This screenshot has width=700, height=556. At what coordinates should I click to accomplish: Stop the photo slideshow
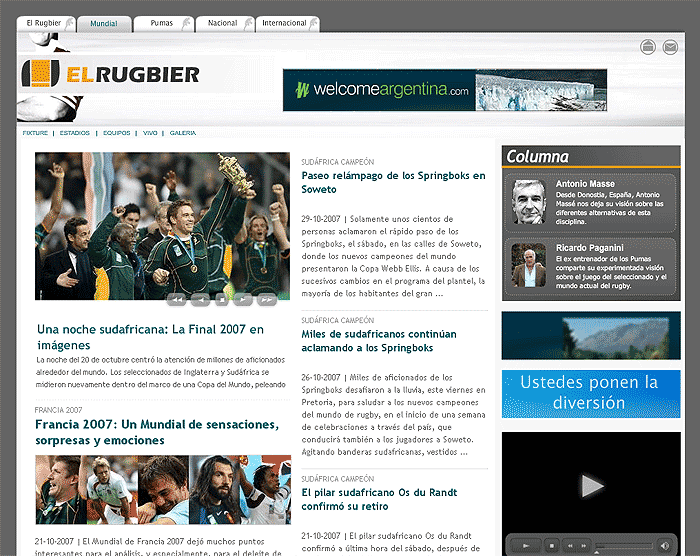coord(221,299)
